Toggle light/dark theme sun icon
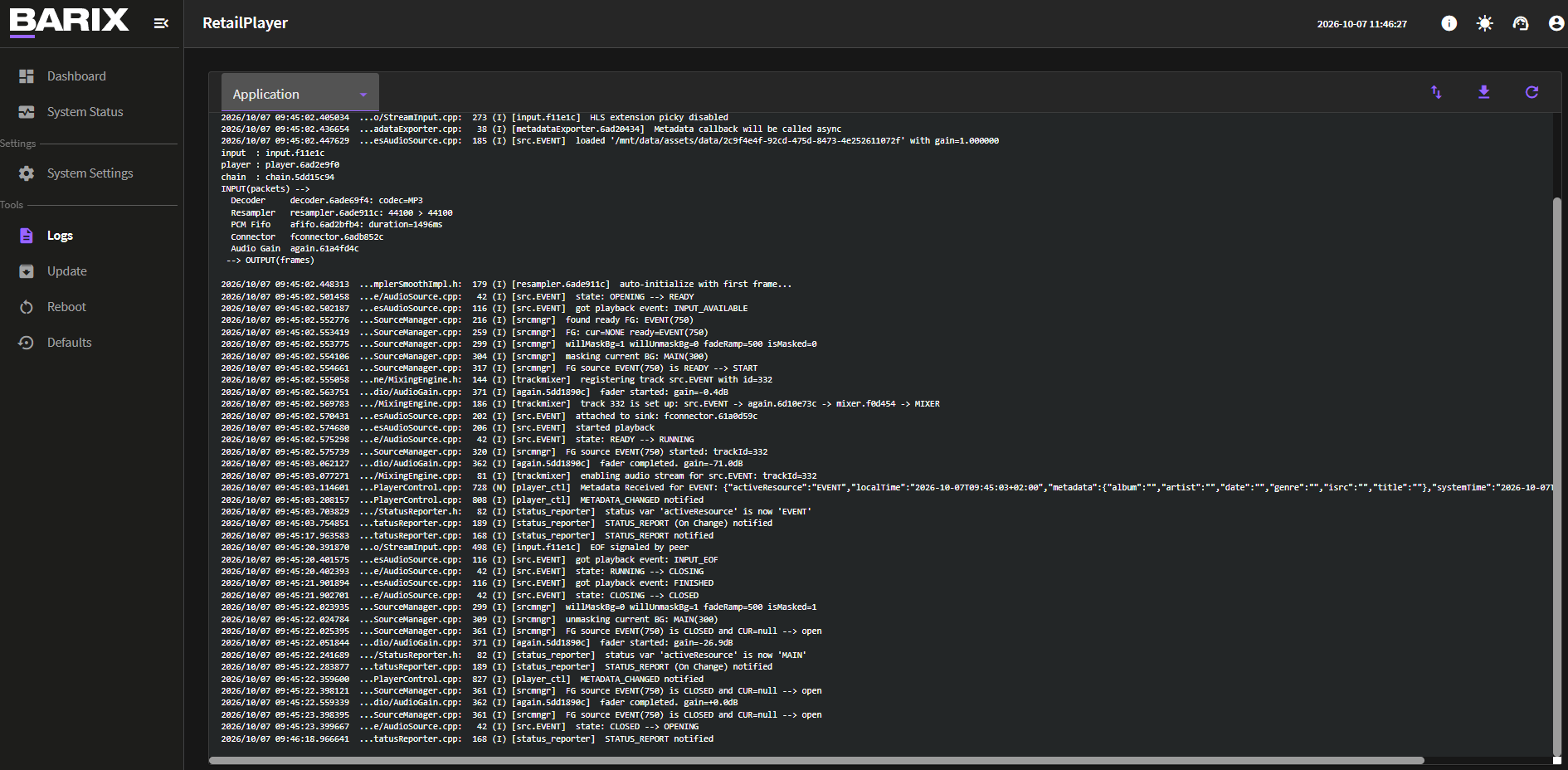Image resolution: width=1568 pixels, height=770 pixels. (1484, 23)
